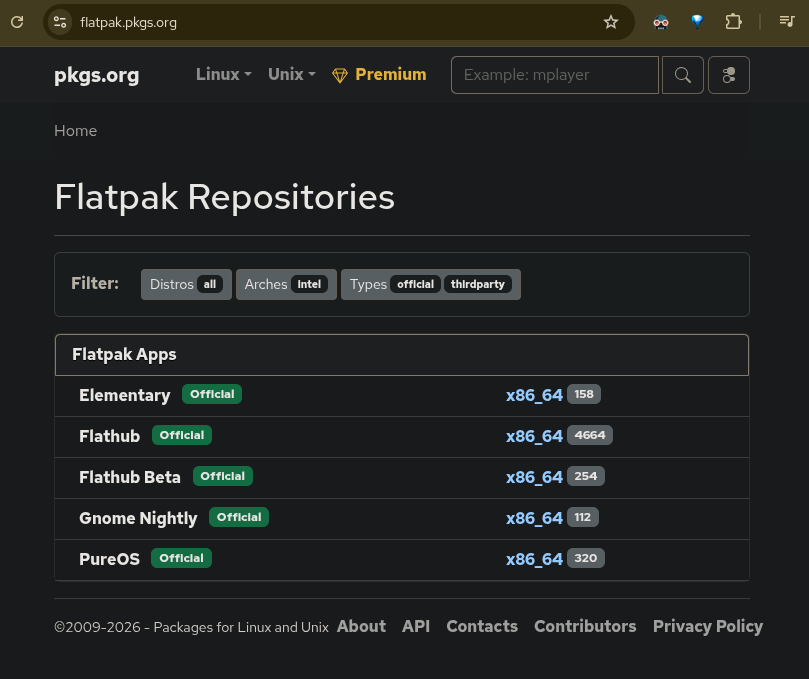
Task: Click the 'intel' badge in Arches filter
Action: pyautogui.click(x=309, y=284)
